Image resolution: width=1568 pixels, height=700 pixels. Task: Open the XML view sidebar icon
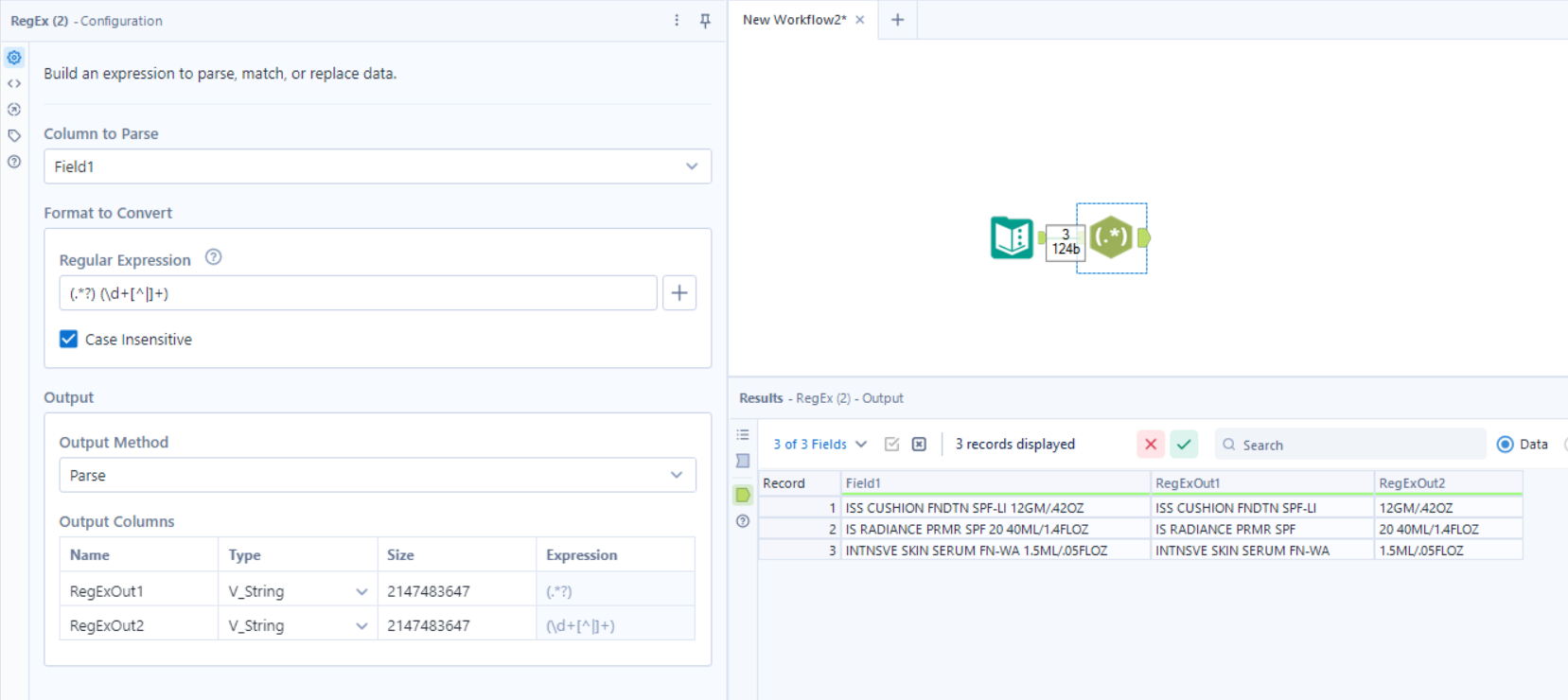click(x=14, y=83)
